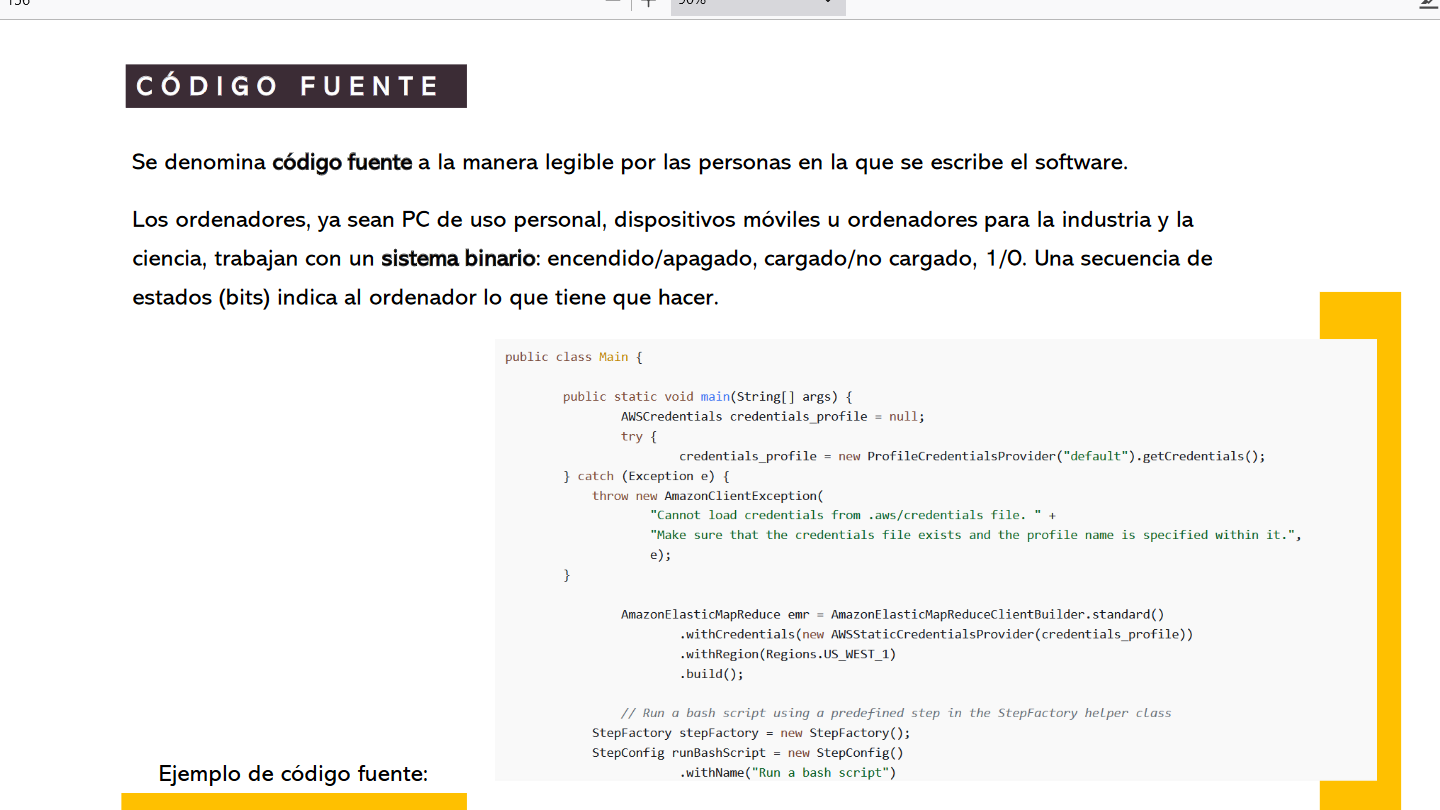Select the draw annotation tool icon
The width and height of the screenshot is (1440, 810).
click(1428, 3)
